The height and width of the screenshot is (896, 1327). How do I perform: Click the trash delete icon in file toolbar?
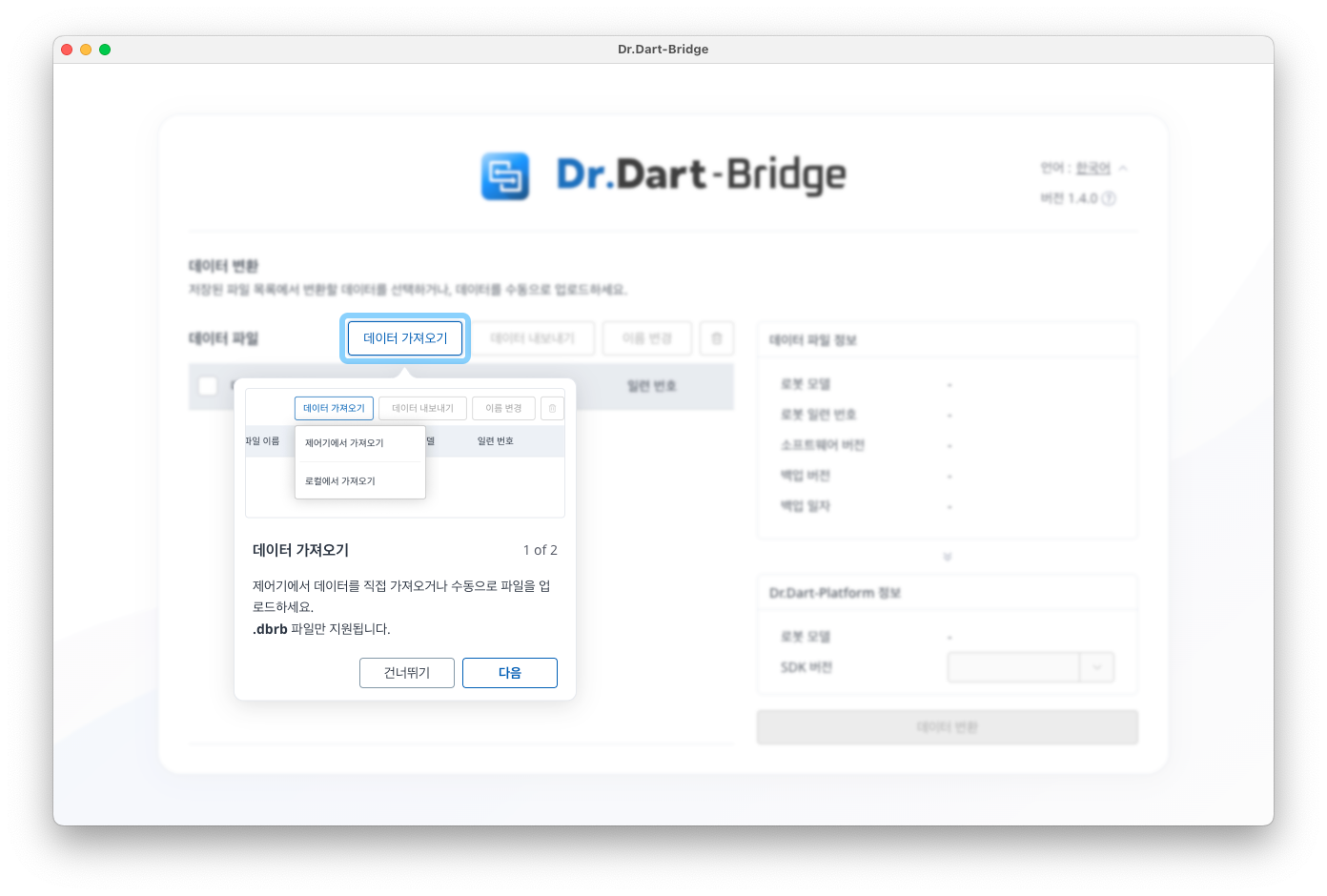pos(717,338)
